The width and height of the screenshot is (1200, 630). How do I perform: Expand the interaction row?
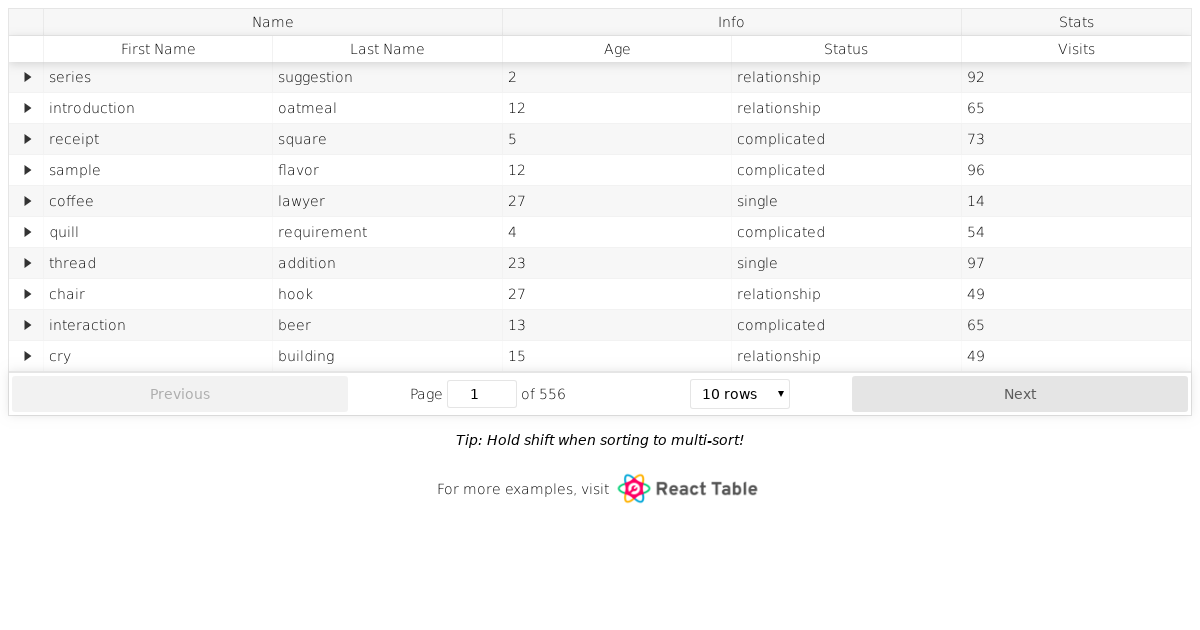pos(27,325)
